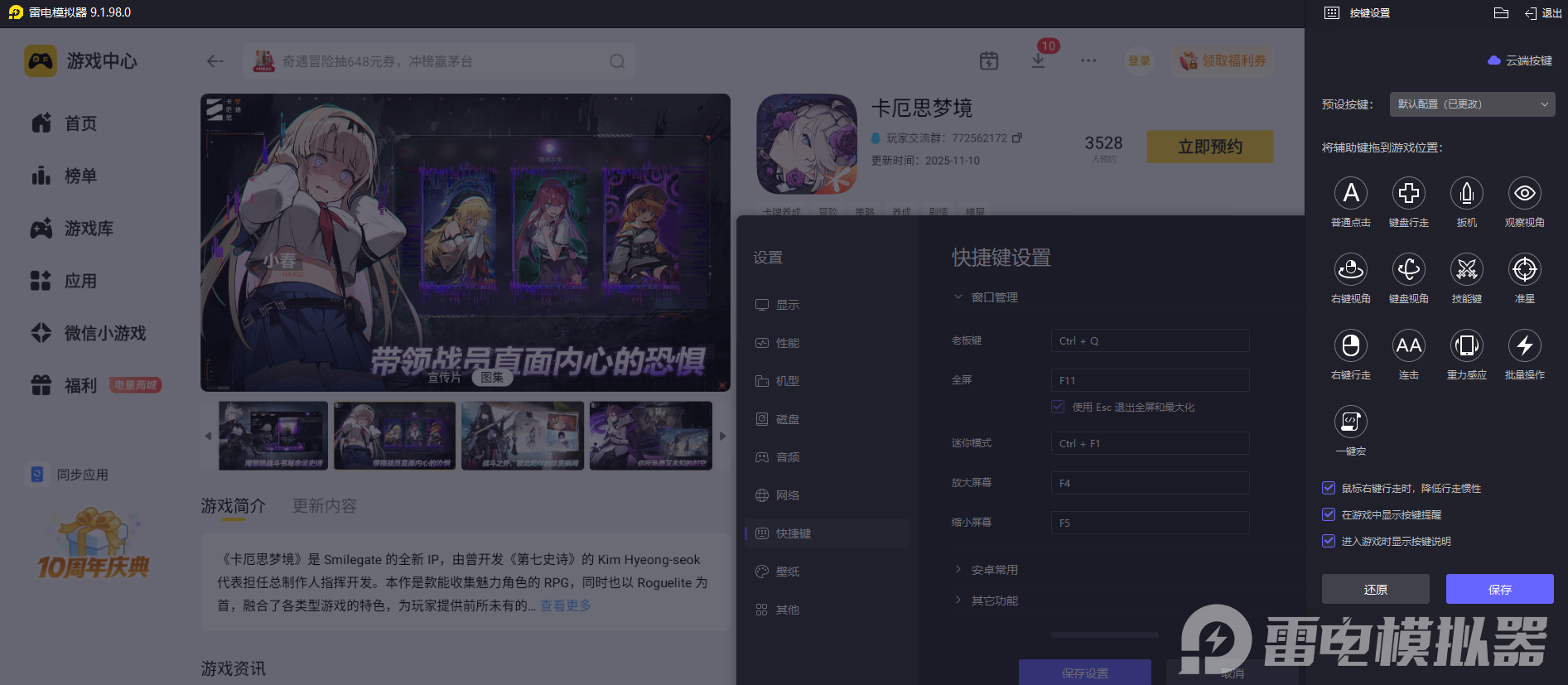Switch to the 更新内容 tab
This screenshot has height=685, width=1568.
(x=325, y=506)
